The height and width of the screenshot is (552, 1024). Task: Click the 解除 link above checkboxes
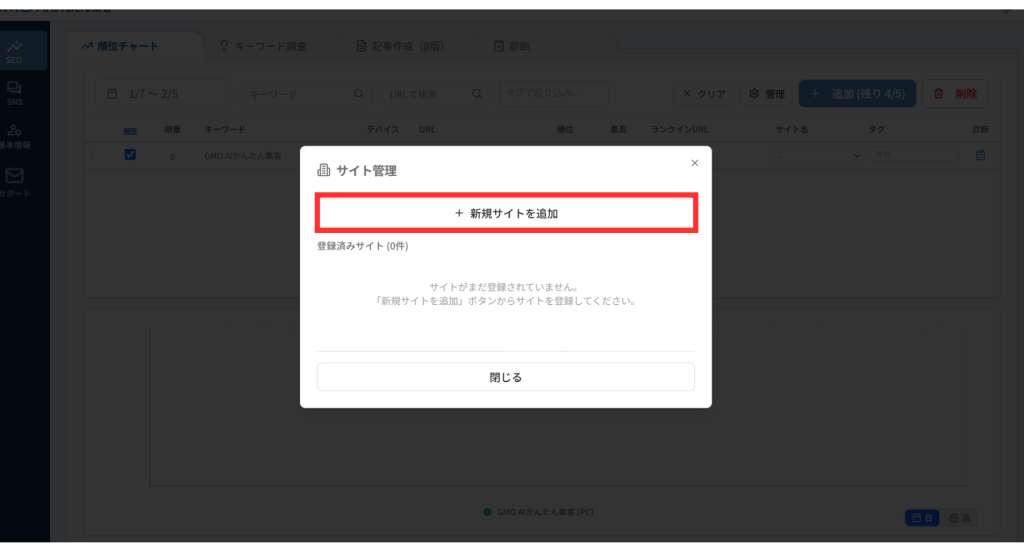coord(129,130)
